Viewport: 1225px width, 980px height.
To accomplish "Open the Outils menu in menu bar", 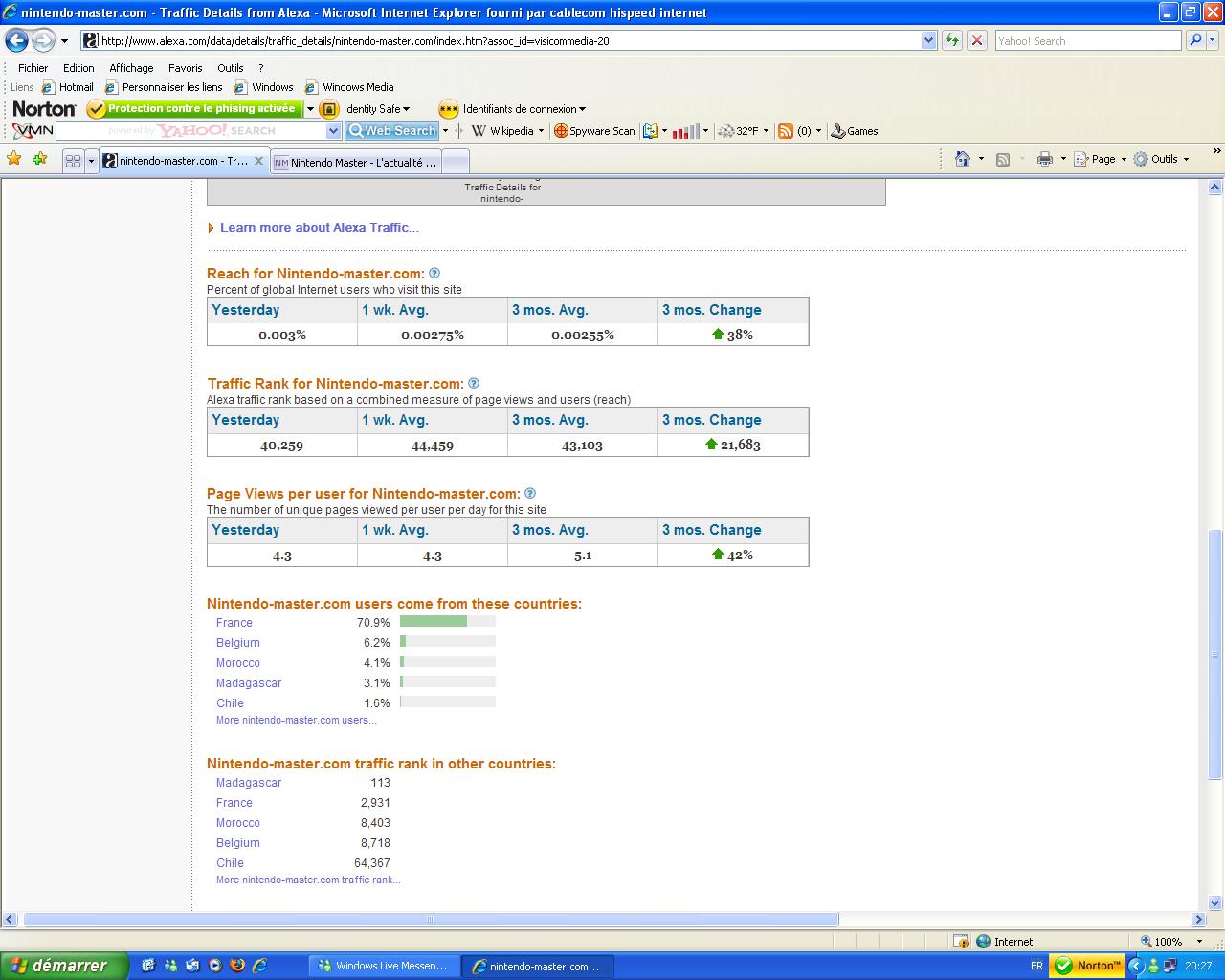I will coord(230,68).
